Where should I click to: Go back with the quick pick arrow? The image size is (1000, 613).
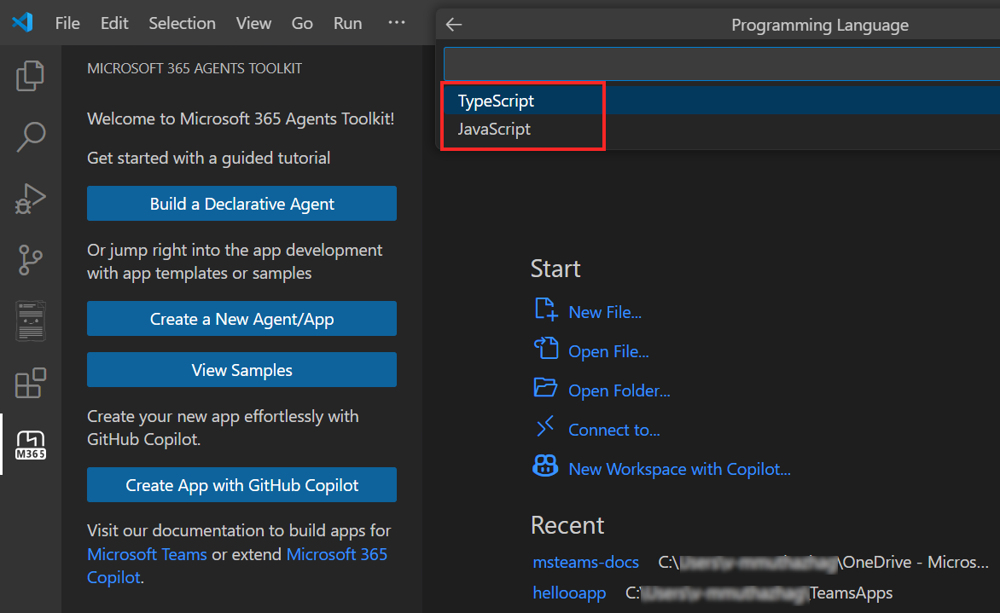tap(453, 25)
